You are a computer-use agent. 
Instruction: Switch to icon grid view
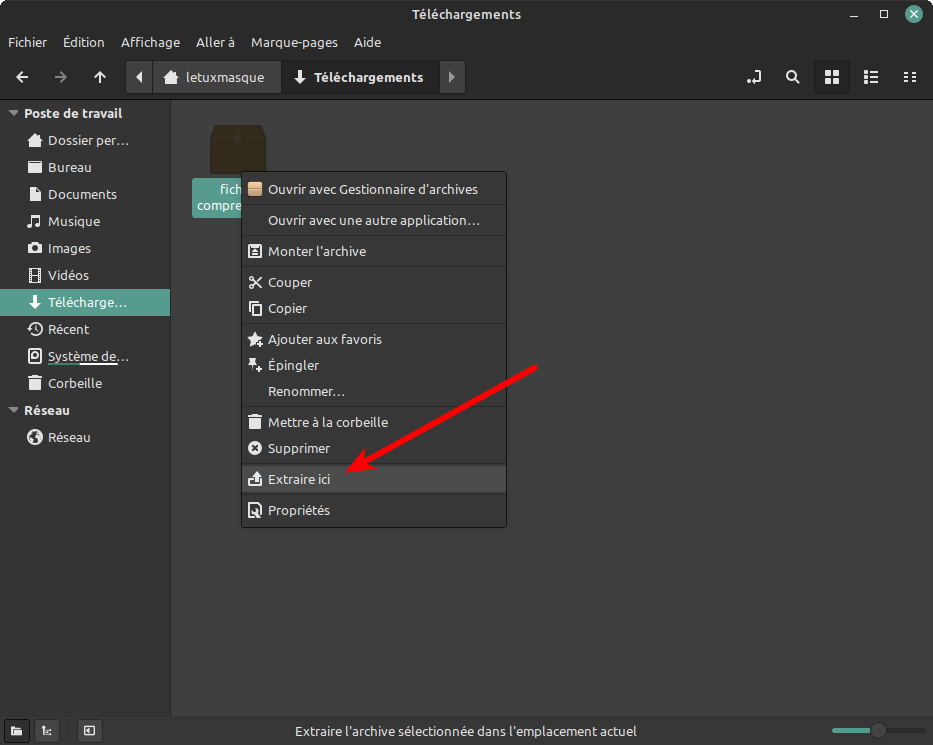click(832, 77)
